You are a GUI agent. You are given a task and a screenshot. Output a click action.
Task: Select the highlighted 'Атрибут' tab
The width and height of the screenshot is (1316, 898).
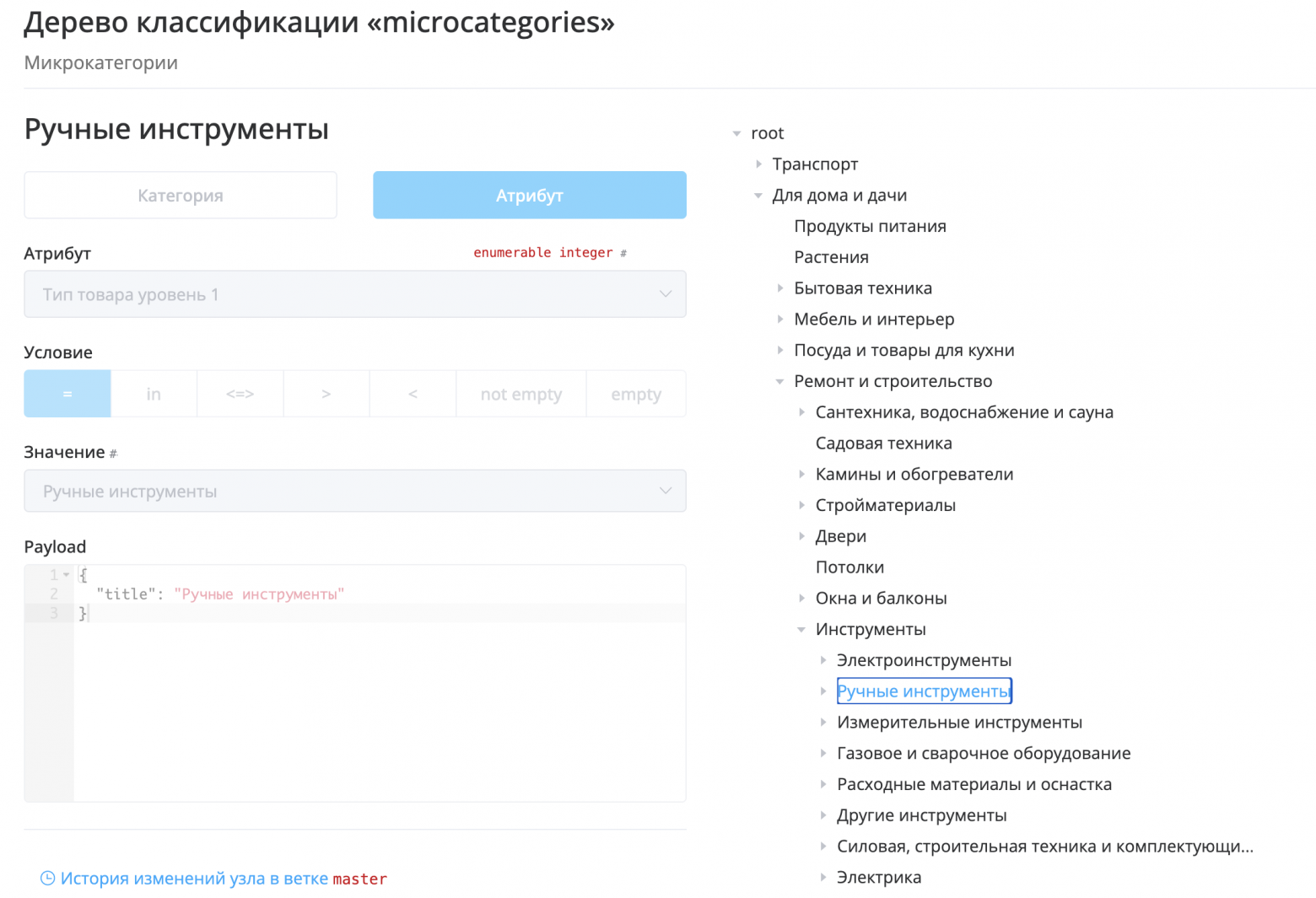pyautogui.click(x=529, y=195)
